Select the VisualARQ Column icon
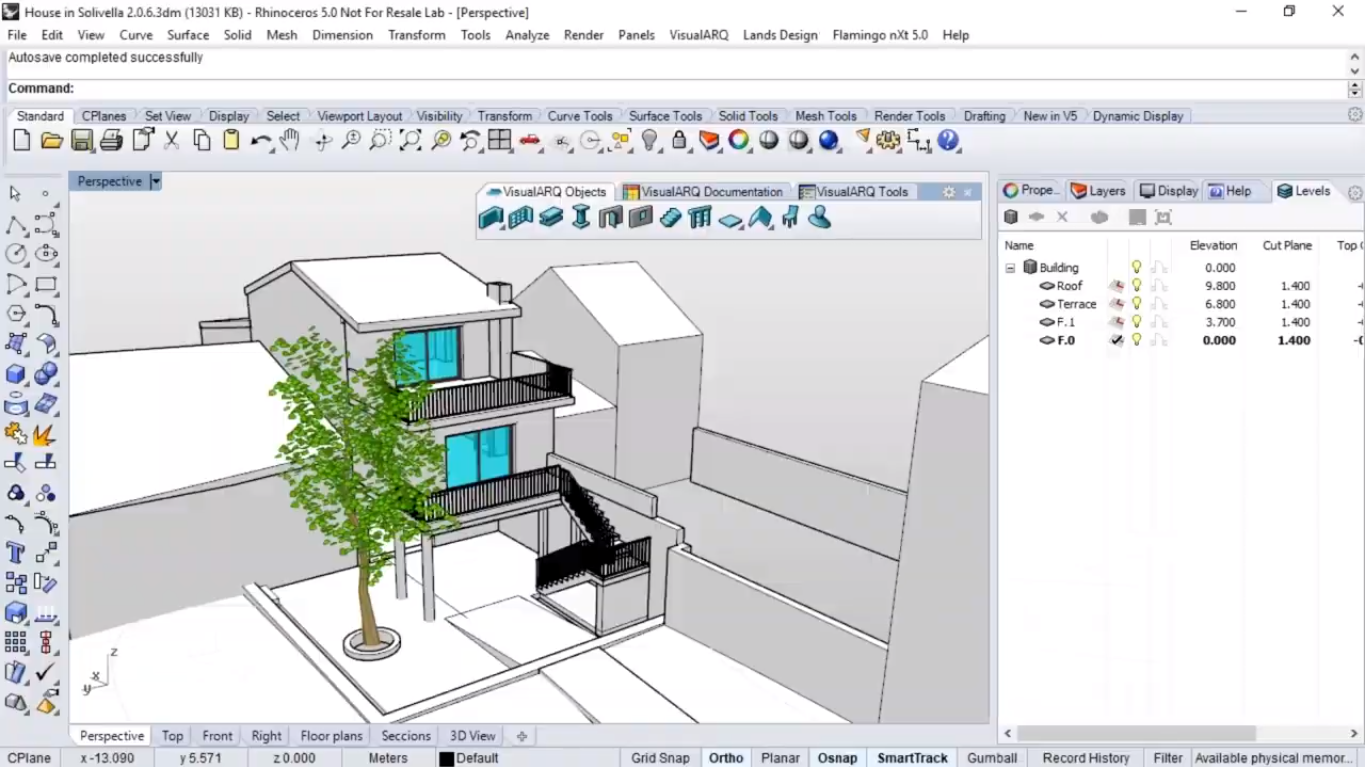The width and height of the screenshot is (1365, 767). [x=581, y=217]
